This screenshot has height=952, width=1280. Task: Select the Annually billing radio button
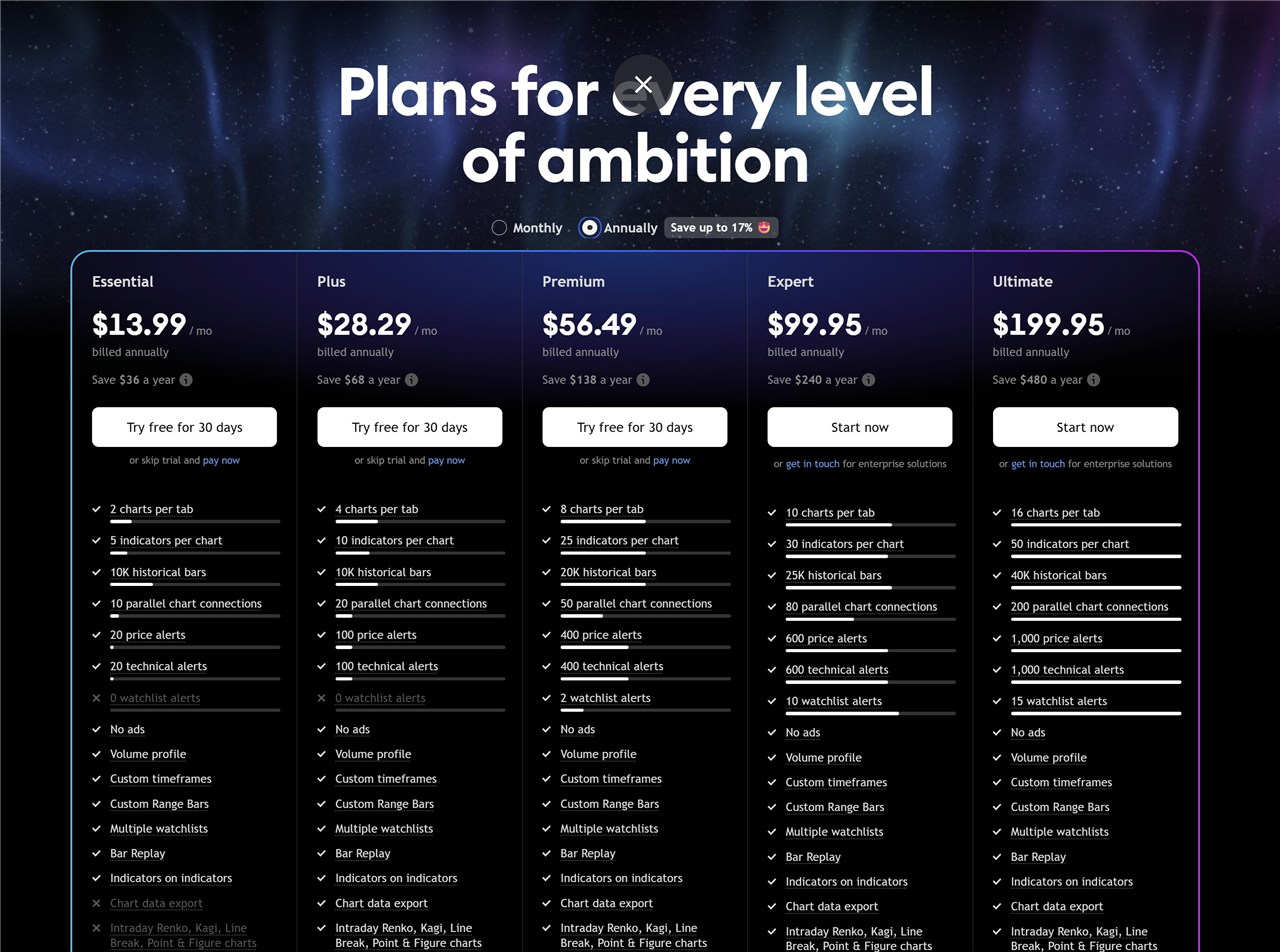[590, 228]
